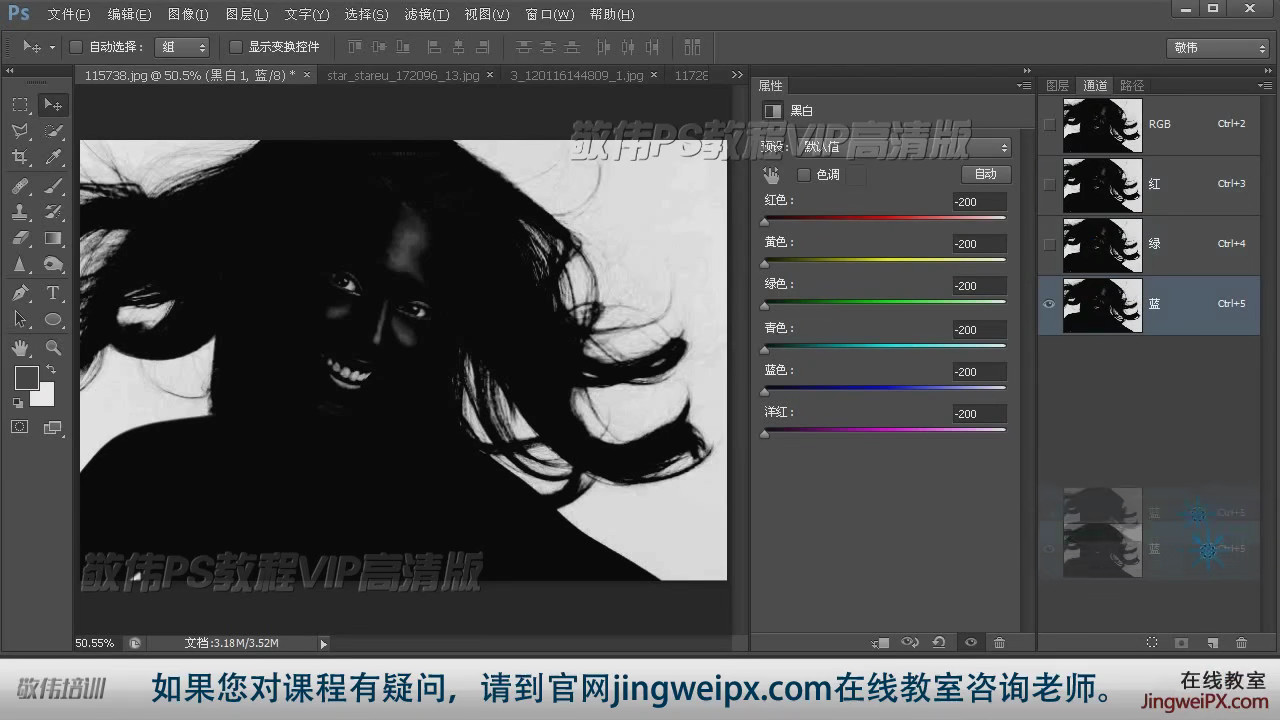
Task: Click the background color swatch
Action: click(43, 395)
